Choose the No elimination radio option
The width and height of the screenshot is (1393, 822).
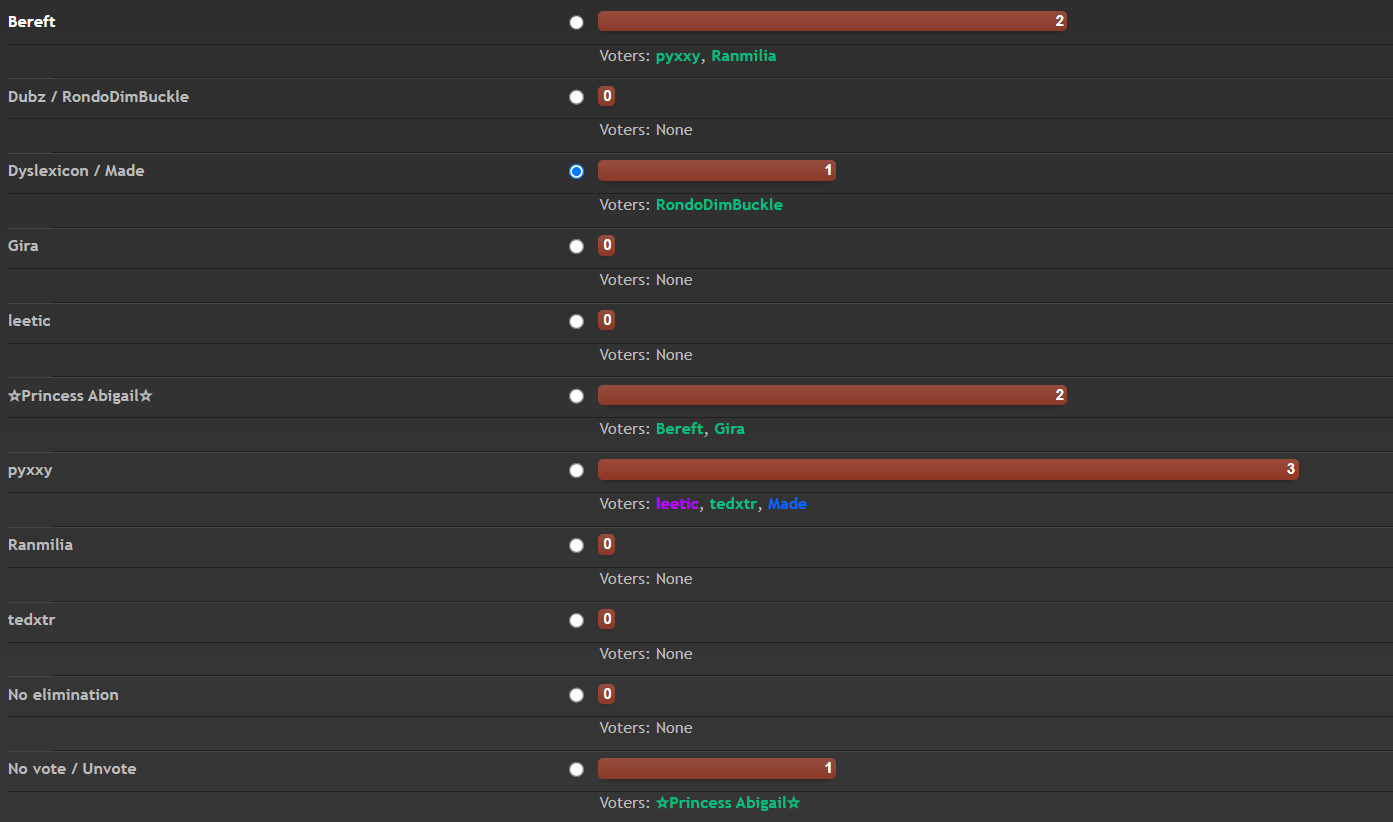[x=576, y=694]
